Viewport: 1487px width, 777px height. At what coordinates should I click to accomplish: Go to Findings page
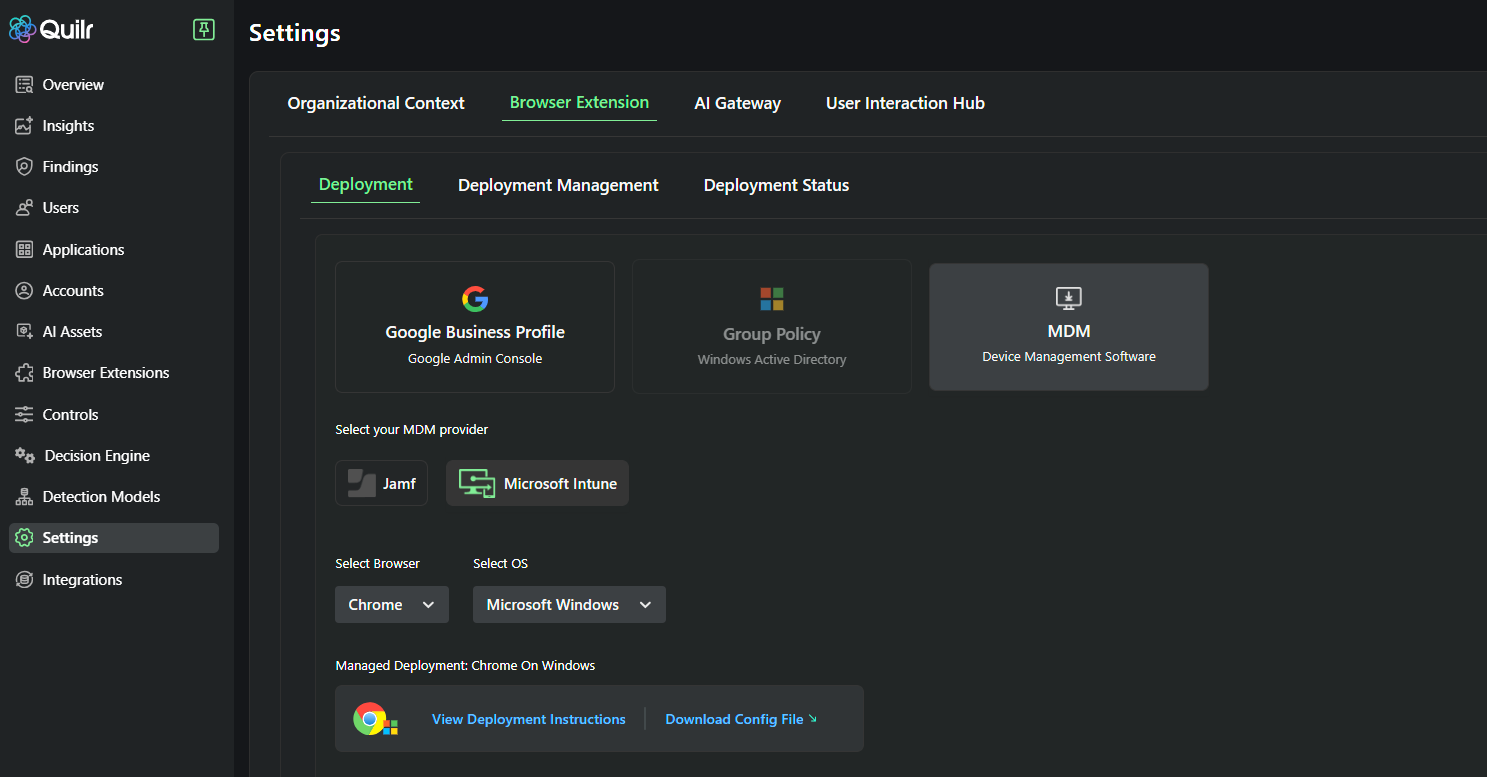point(114,167)
